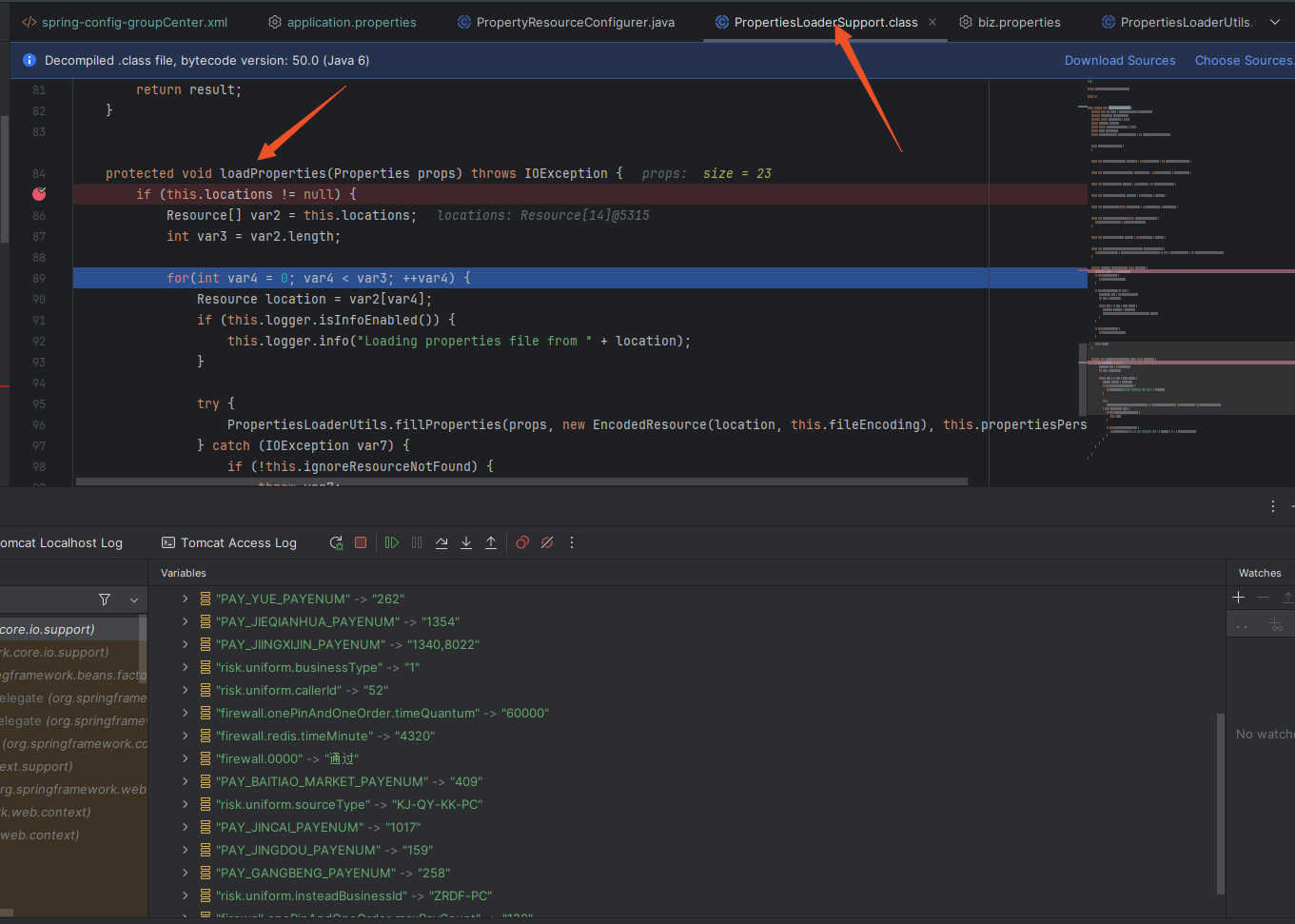Toggle the breakpoint on line 85
This screenshot has width=1295, height=924.
39,193
